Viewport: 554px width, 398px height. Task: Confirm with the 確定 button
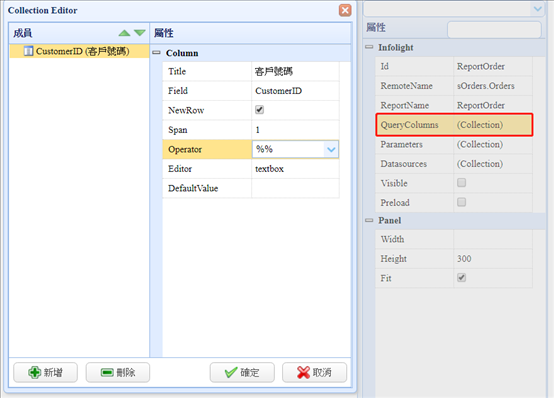pos(242,372)
